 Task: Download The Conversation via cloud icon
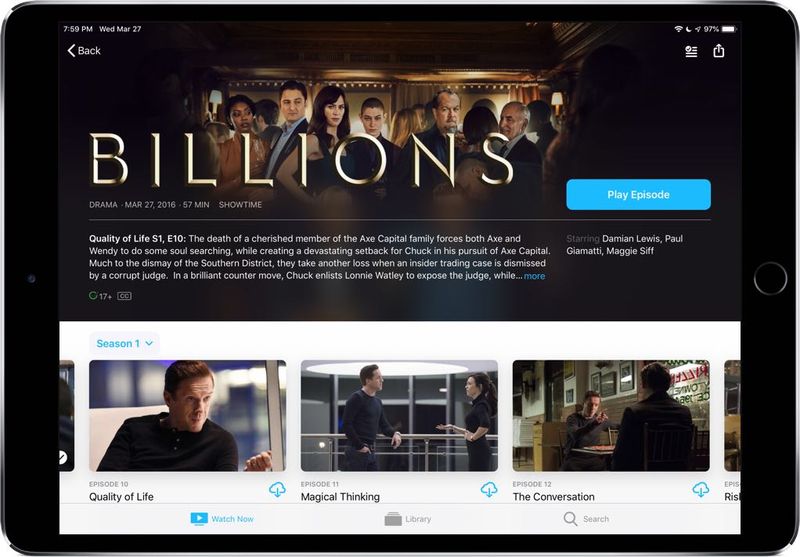click(x=701, y=490)
